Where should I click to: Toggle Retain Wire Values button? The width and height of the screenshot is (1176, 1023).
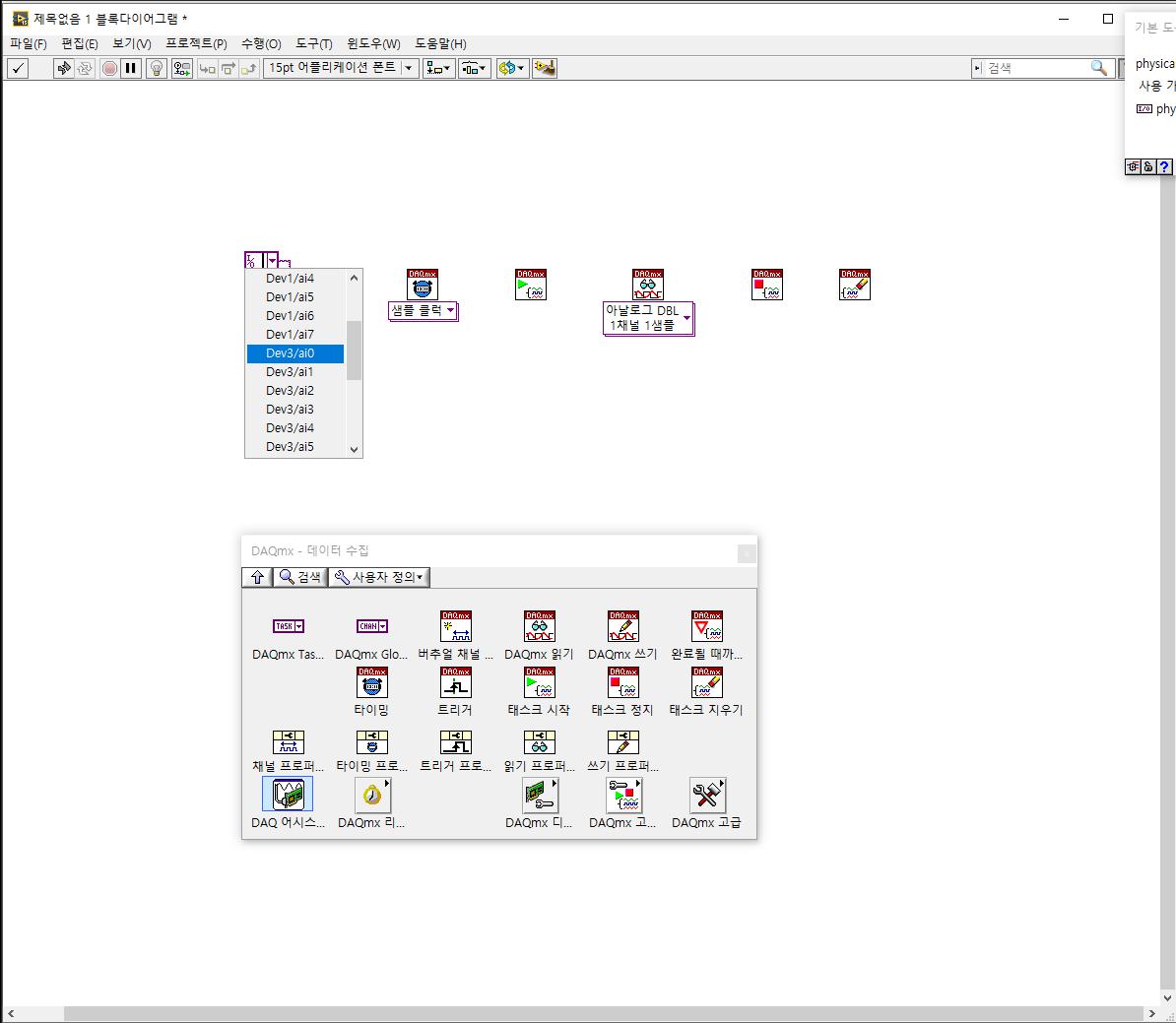(182, 68)
